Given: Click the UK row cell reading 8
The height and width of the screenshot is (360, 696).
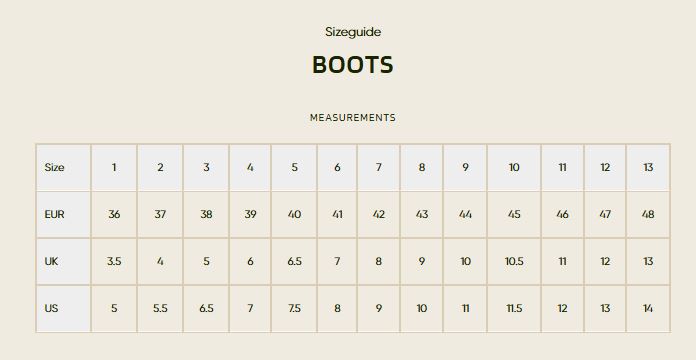Looking at the screenshot, I should click(379, 261).
